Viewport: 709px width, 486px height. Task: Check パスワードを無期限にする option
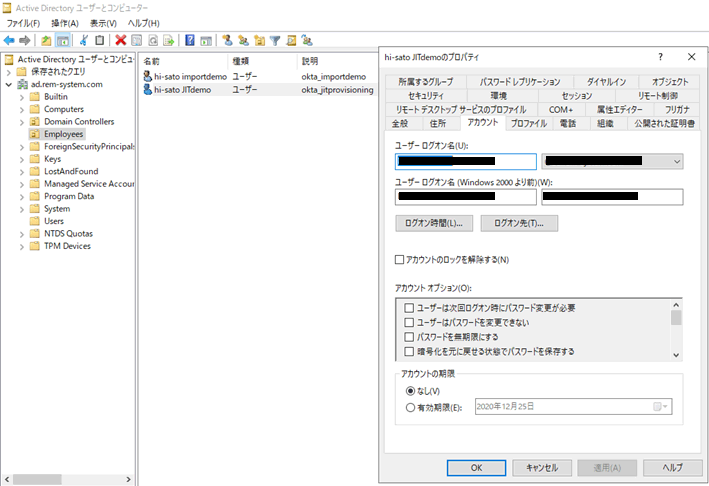409,337
